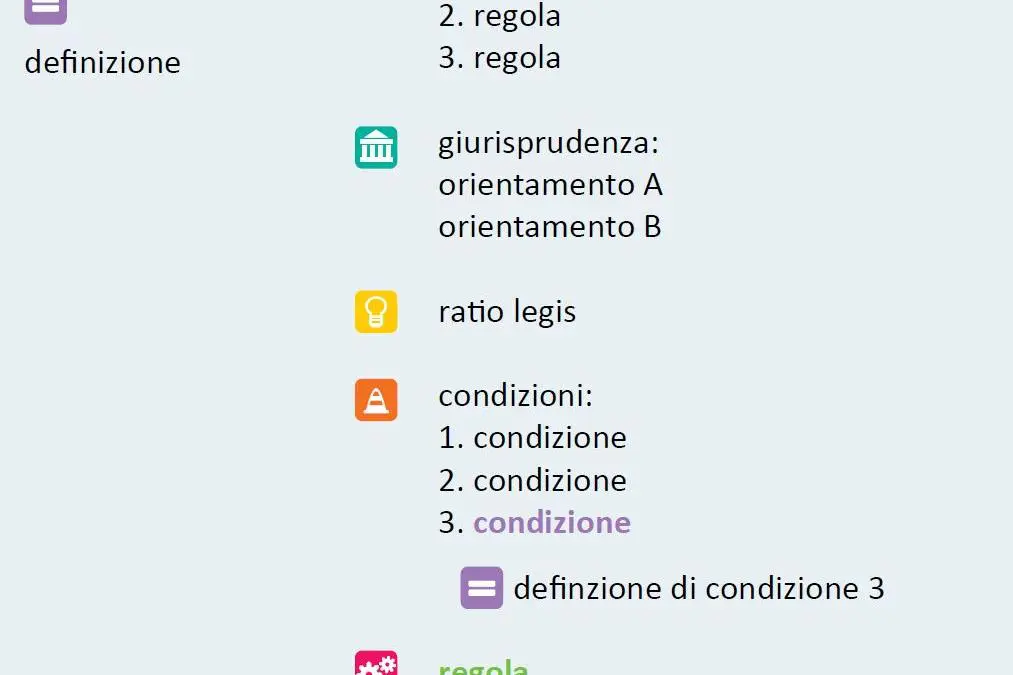The image size is (1013, 675).
Task: Click the condizioni: heading
Action: [516, 395]
